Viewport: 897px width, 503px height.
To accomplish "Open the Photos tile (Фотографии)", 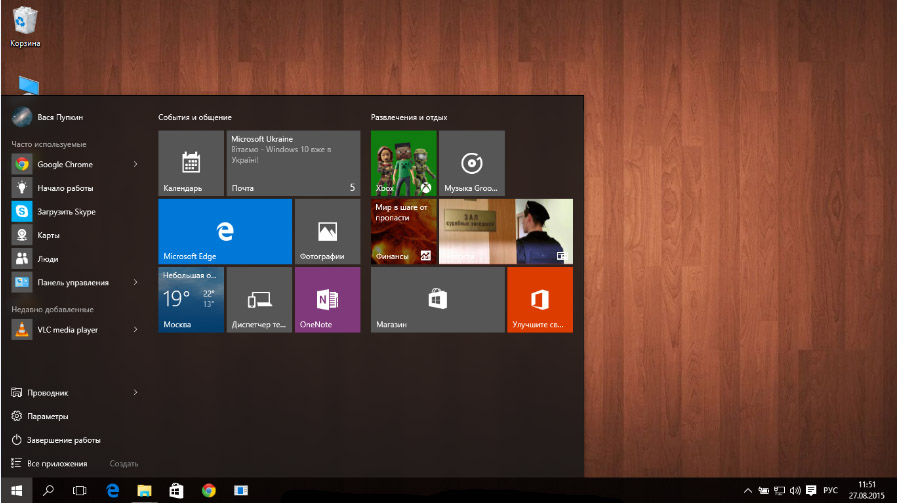I will point(327,231).
